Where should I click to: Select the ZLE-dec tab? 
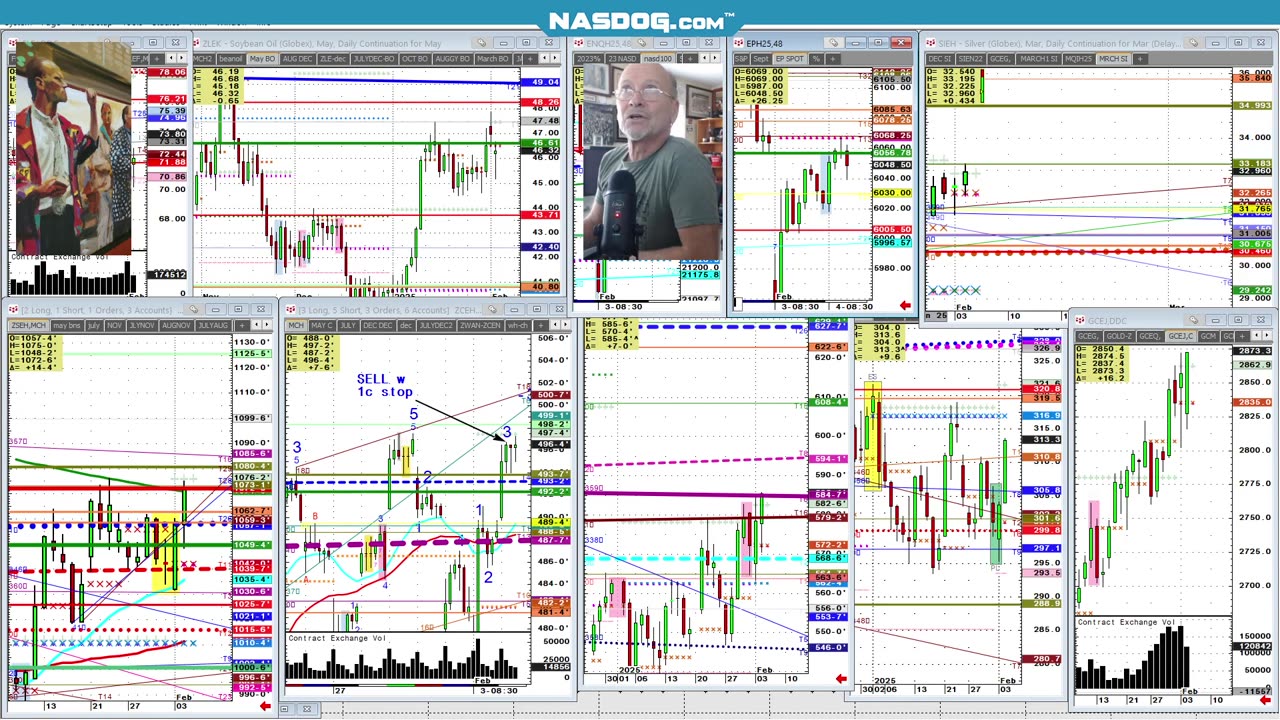point(333,59)
